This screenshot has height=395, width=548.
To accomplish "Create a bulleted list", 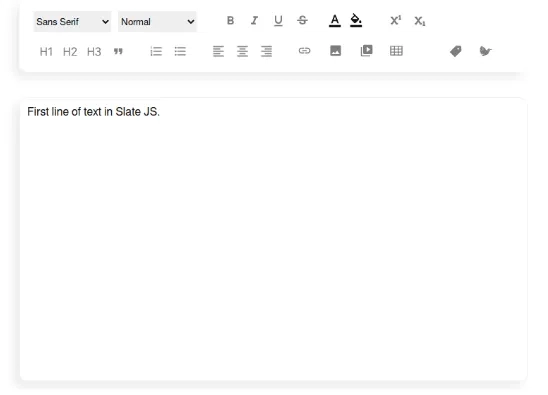I will click(x=180, y=51).
